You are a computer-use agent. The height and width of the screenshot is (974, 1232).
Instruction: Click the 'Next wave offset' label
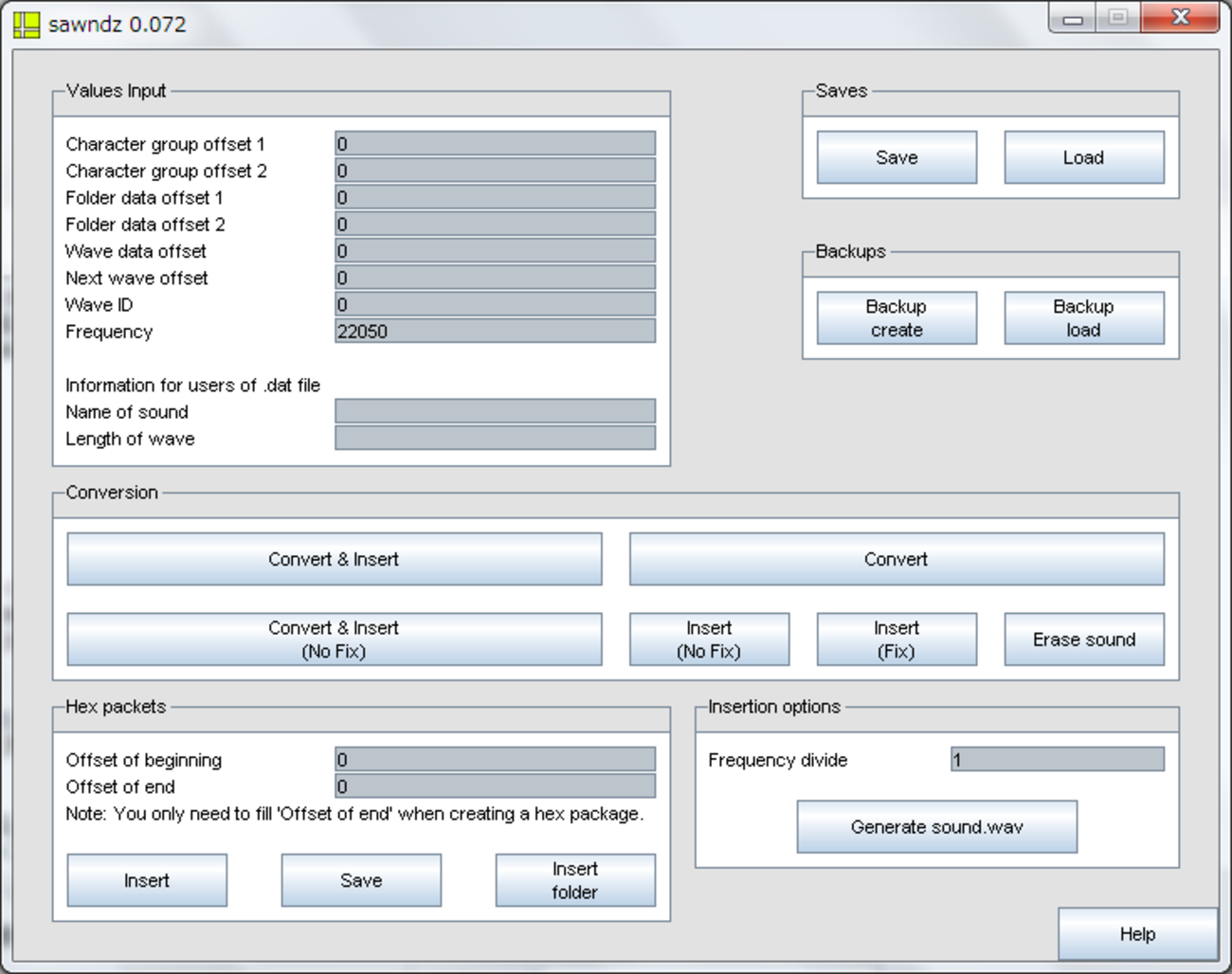pos(136,279)
